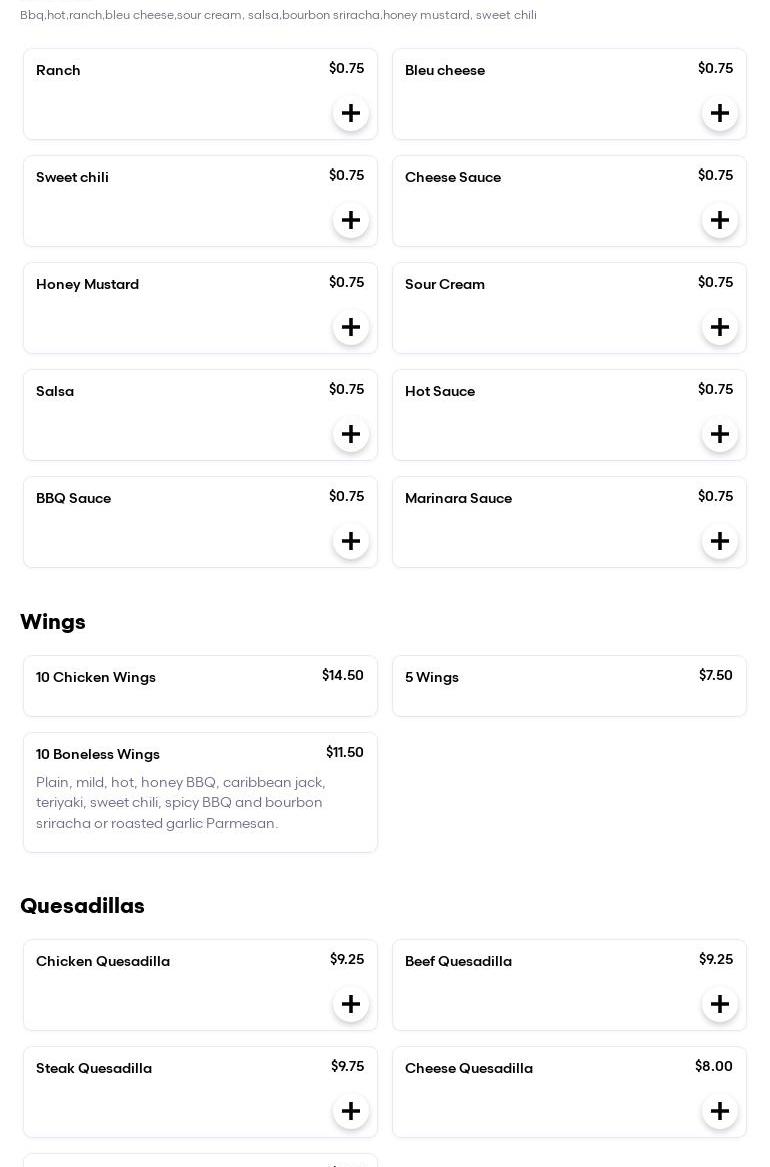Add Chicken Quesadilla with plus icon
770x1167 pixels.
tap(351, 1004)
